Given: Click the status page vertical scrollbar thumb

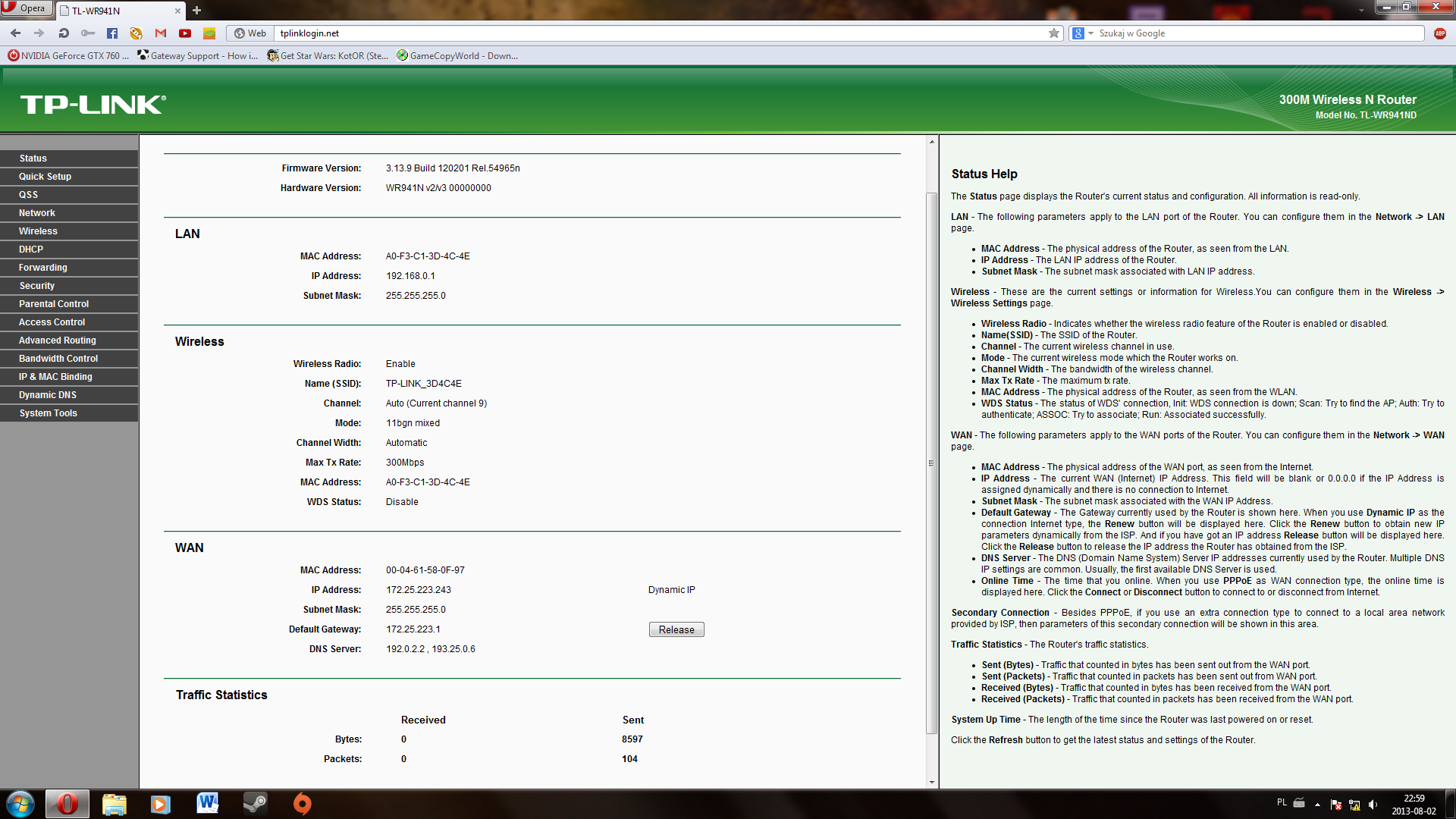Looking at the screenshot, I should pos(931,463).
